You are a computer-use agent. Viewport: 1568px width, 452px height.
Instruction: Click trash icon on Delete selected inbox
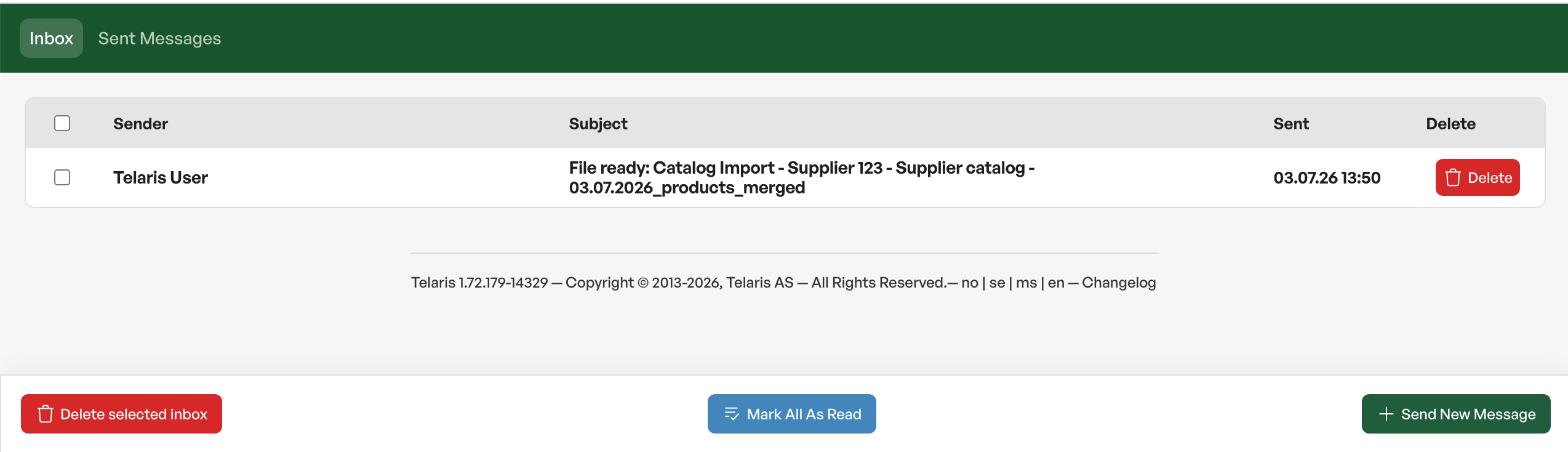pyautogui.click(x=46, y=414)
